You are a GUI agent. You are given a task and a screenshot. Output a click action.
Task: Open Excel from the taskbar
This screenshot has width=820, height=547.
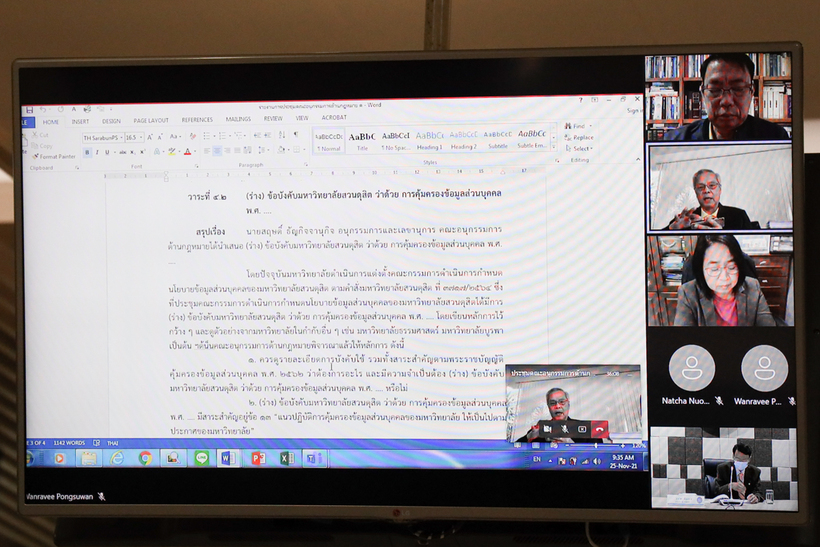[x=286, y=459]
